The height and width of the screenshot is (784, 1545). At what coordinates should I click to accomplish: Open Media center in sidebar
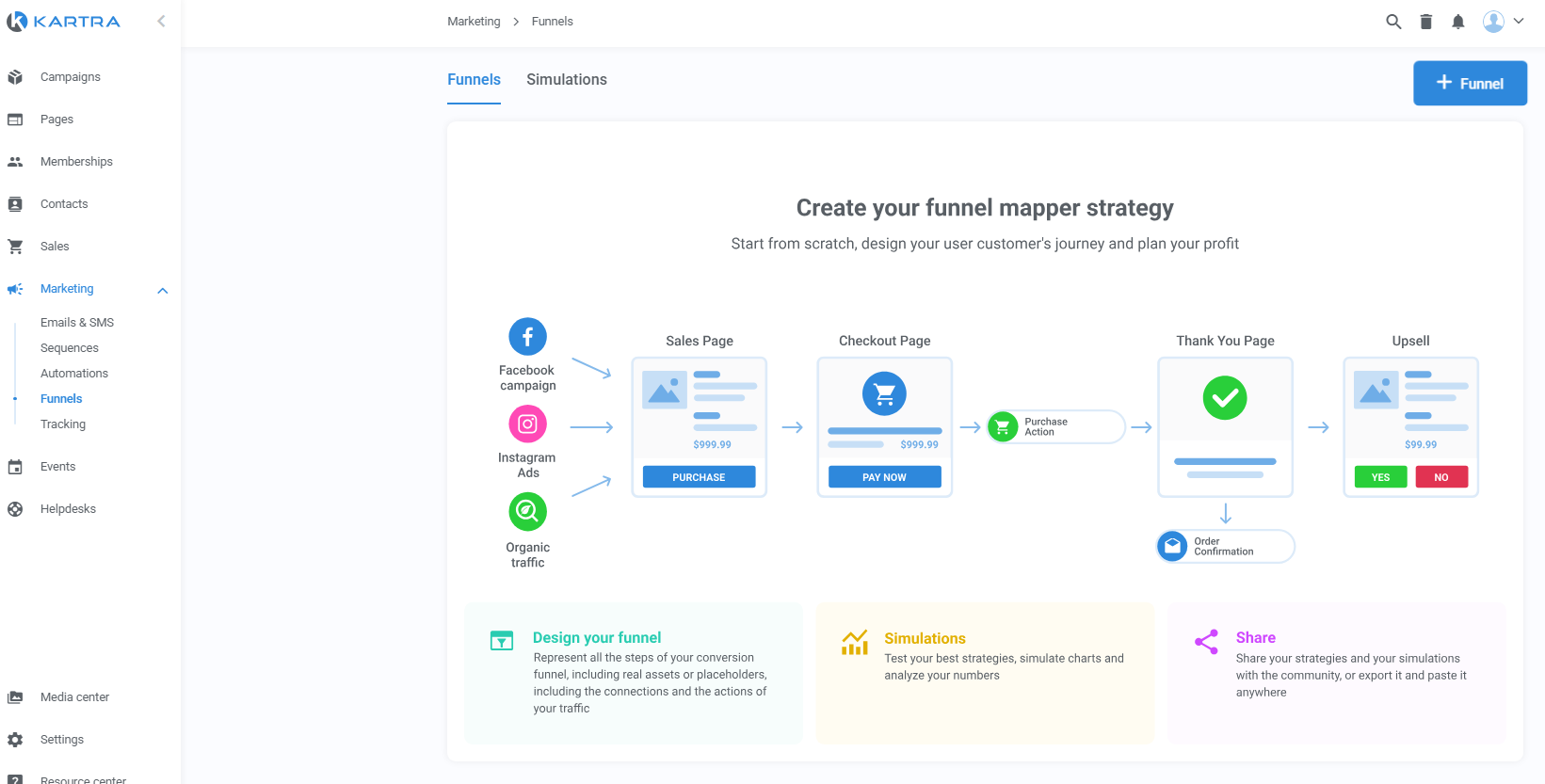74,697
